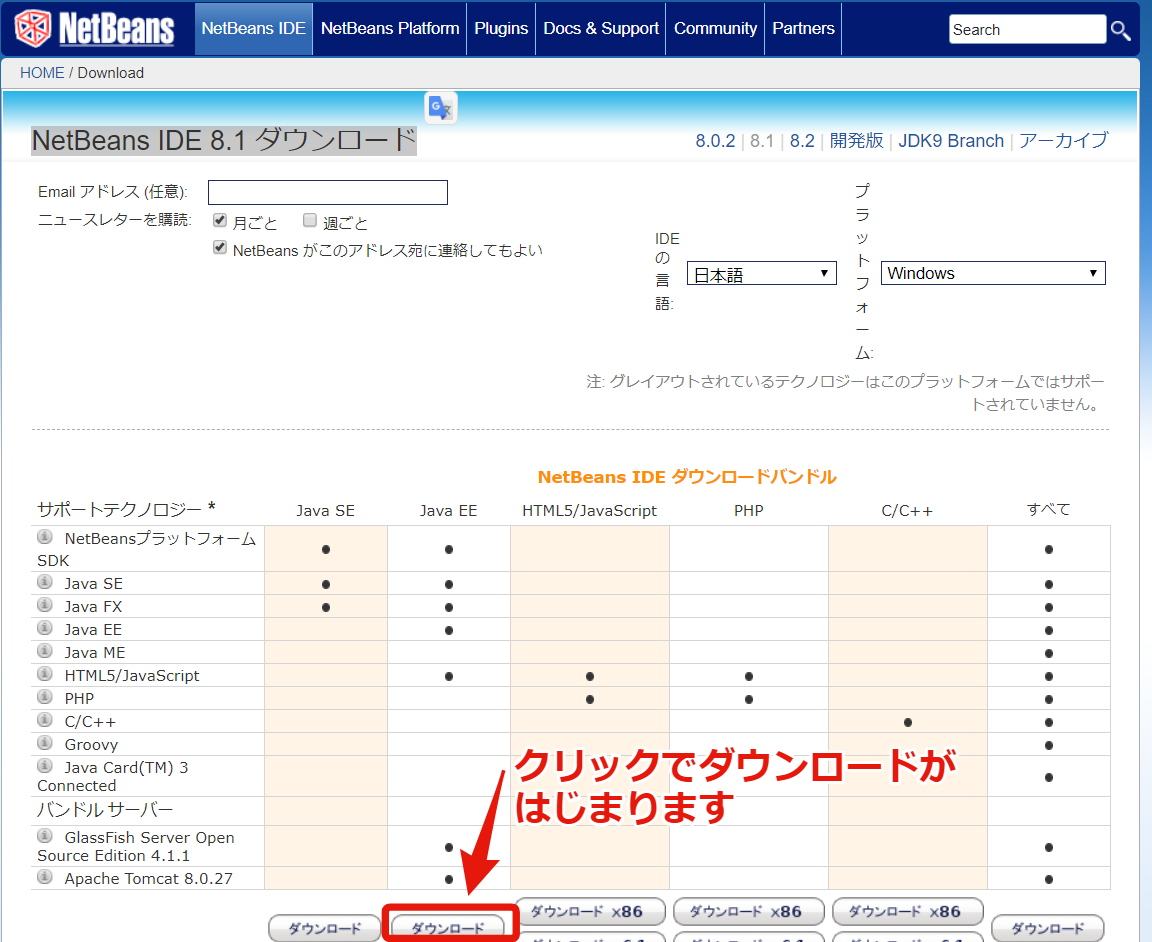Click the Java SE column header
The image size is (1152, 942).
(325, 511)
